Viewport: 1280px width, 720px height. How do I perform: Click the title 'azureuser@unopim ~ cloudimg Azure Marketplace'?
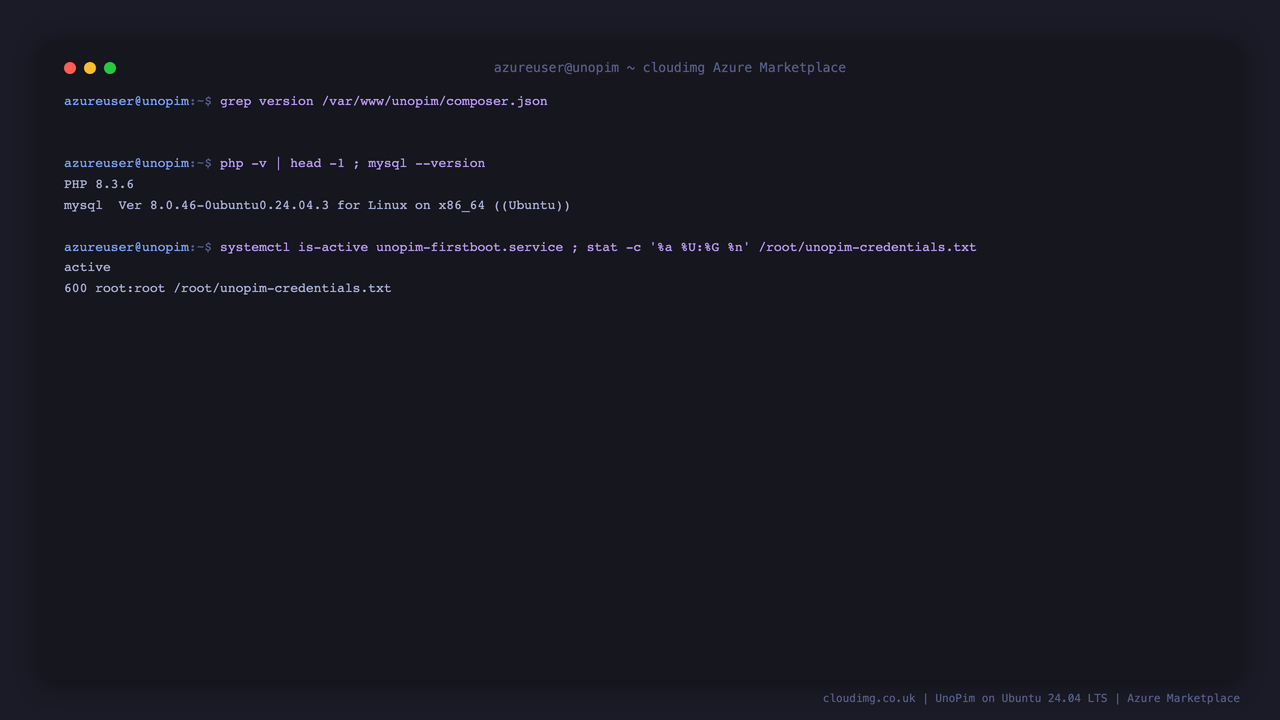[x=670, y=68]
